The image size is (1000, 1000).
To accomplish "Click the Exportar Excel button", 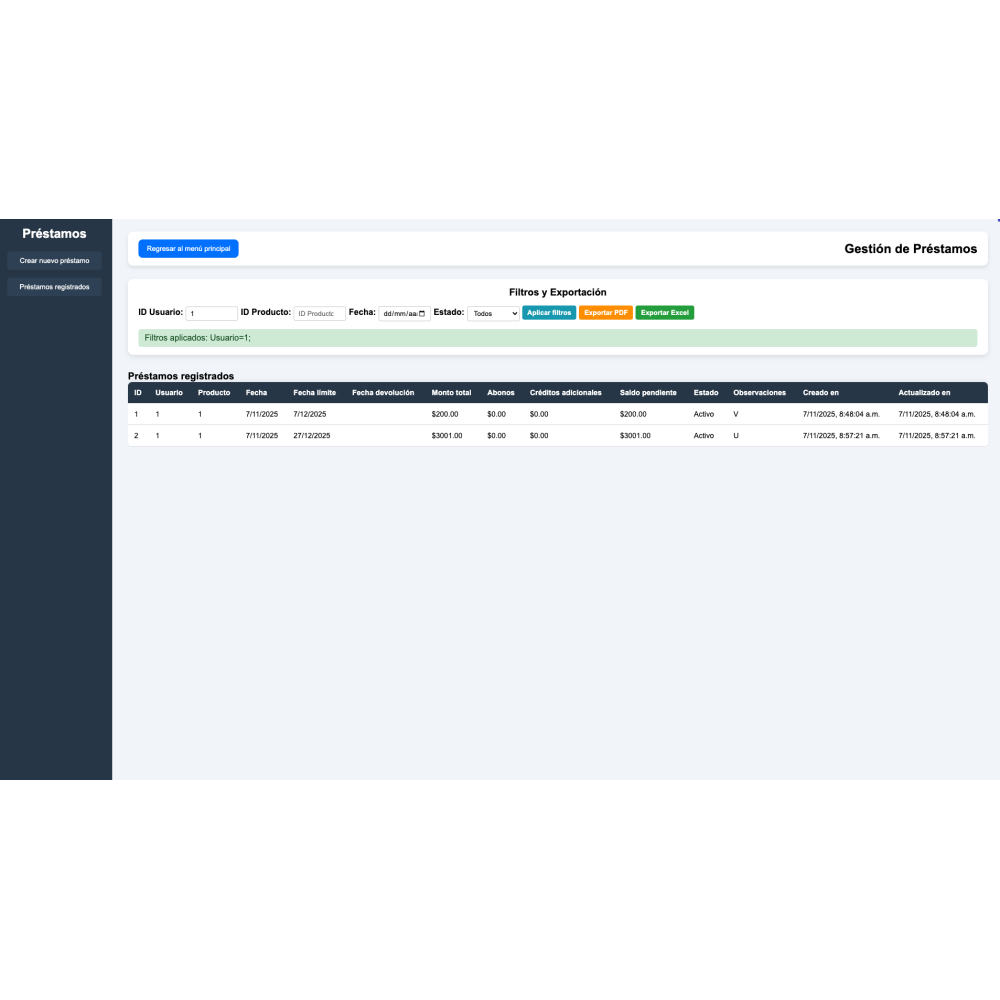I will pyautogui.click(x=664, y=313).
